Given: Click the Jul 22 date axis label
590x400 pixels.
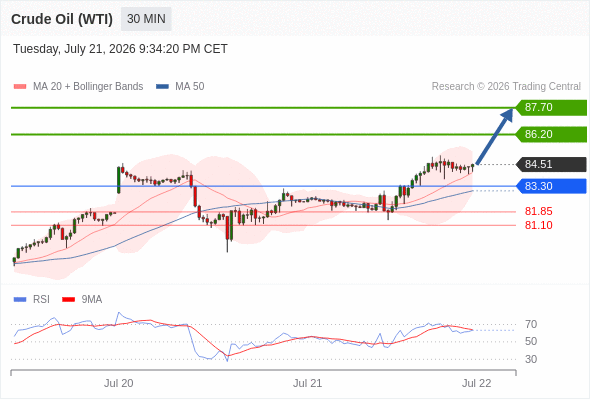Looking at the screenshot, I should (477, 383).
